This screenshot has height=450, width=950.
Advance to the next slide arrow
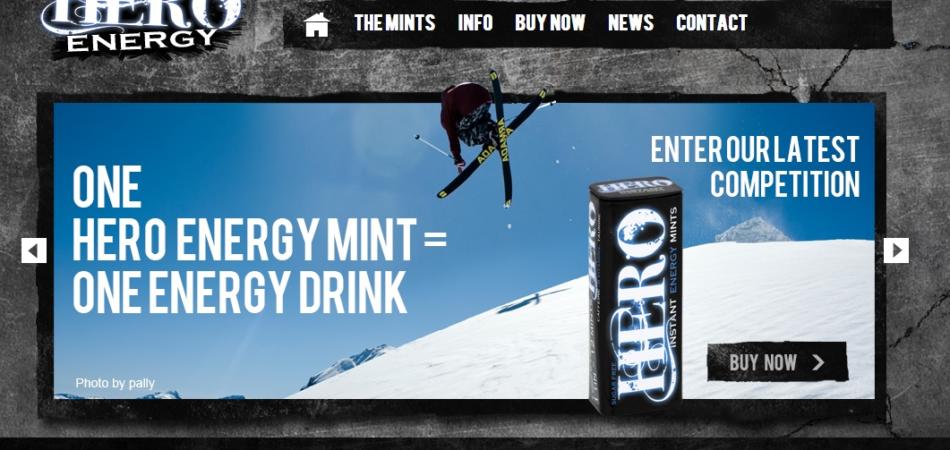click(896, 251)
